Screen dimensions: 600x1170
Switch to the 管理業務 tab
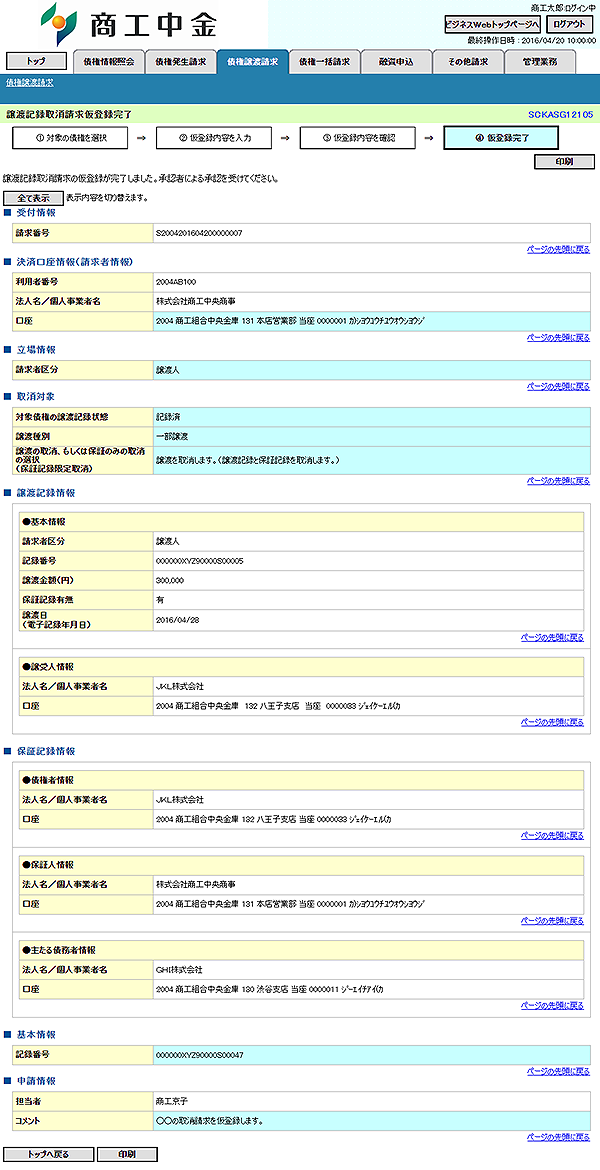pos(539,63)
